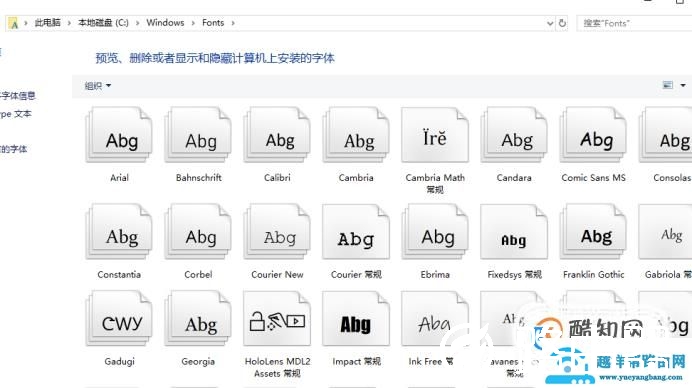692x388 pixels.
Task: Click the Constantia label text
Action: tap(119, 275)
